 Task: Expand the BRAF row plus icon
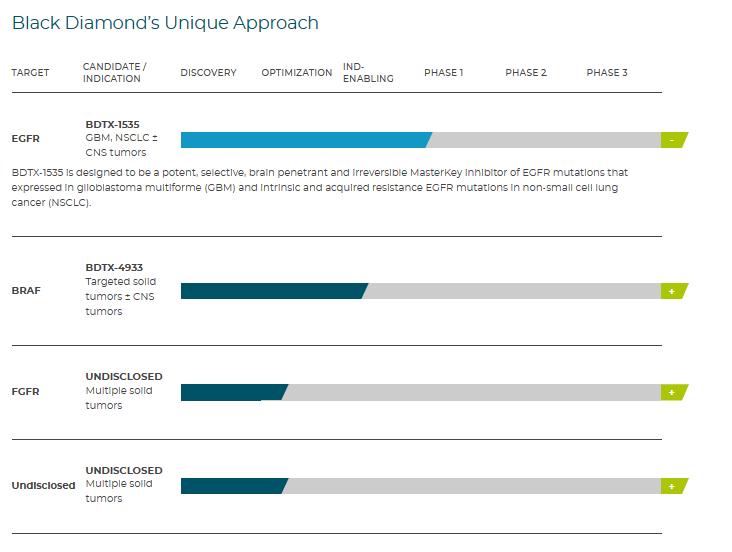[673, 291]
